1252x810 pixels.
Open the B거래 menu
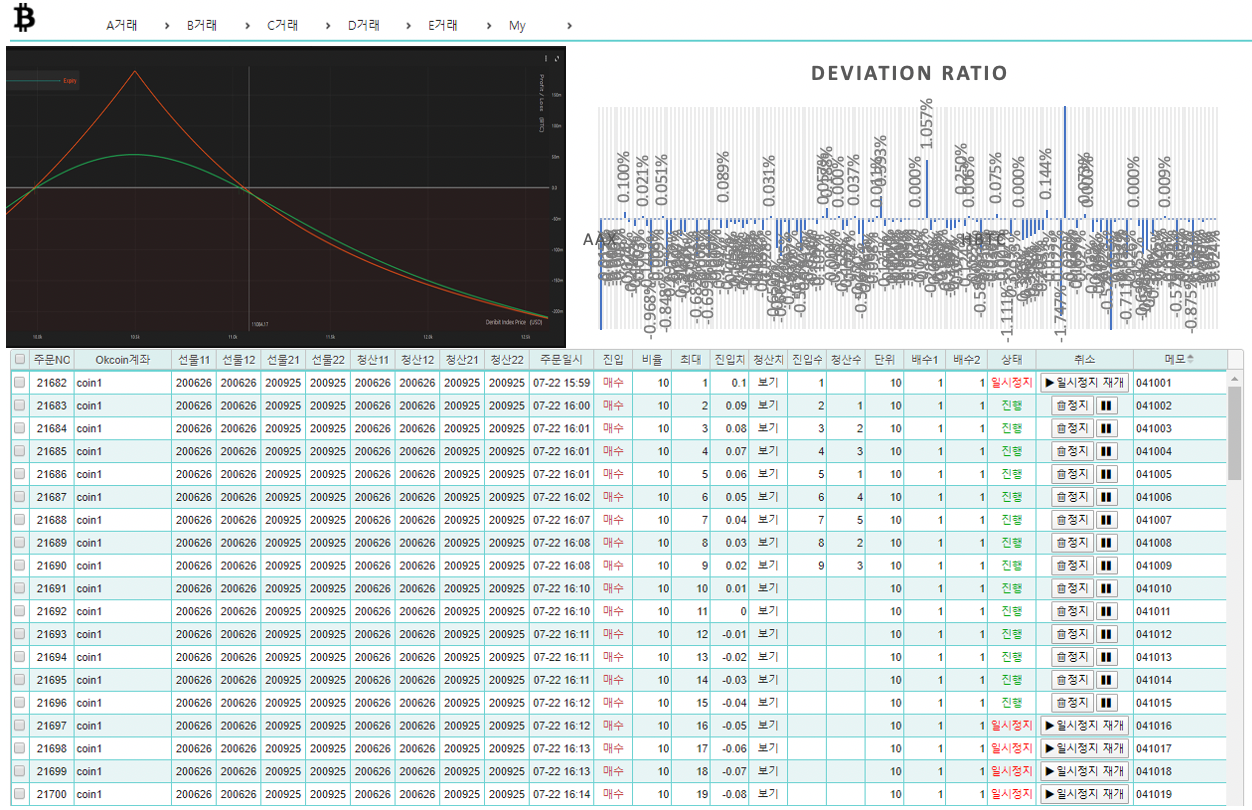[202, 26]
